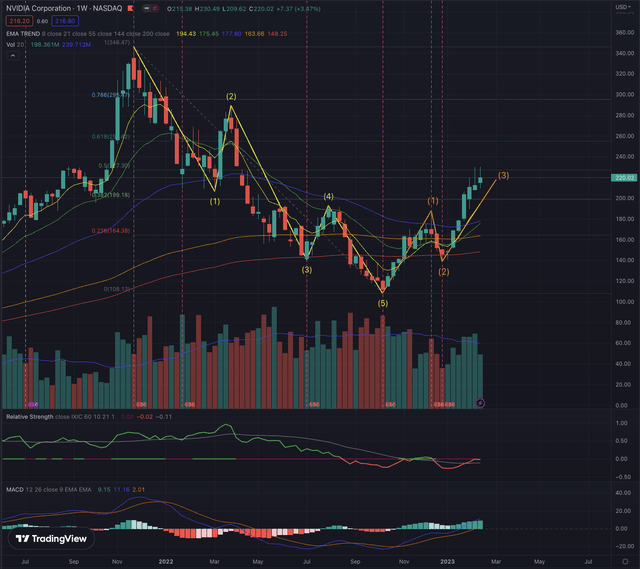The height and width of the screenshot is (569, 640).
Task: Click the Mar label after 2023
Action: (x=496, y=562)
